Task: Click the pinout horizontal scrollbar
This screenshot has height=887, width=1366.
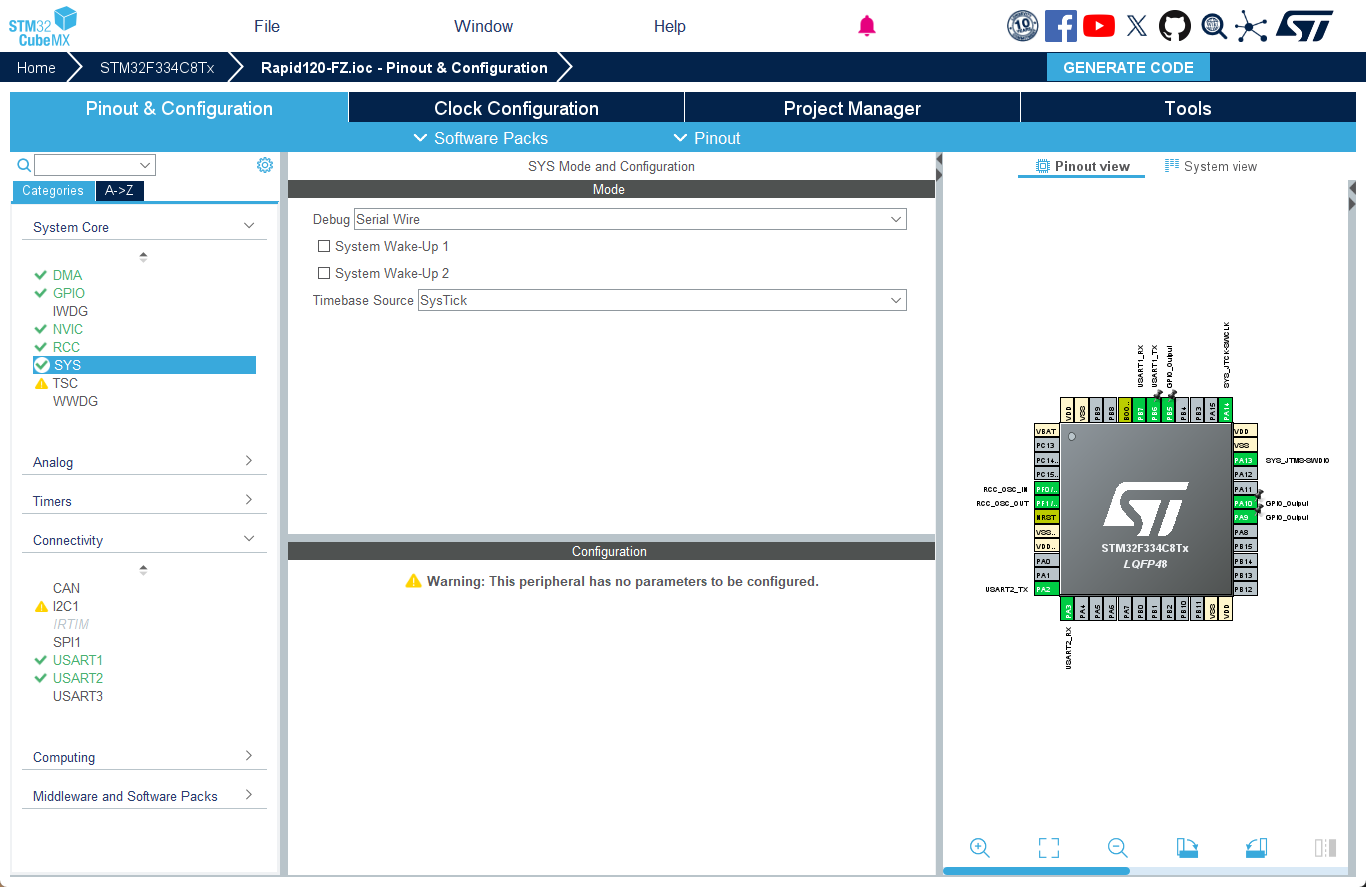Action: click(1036, 871)
